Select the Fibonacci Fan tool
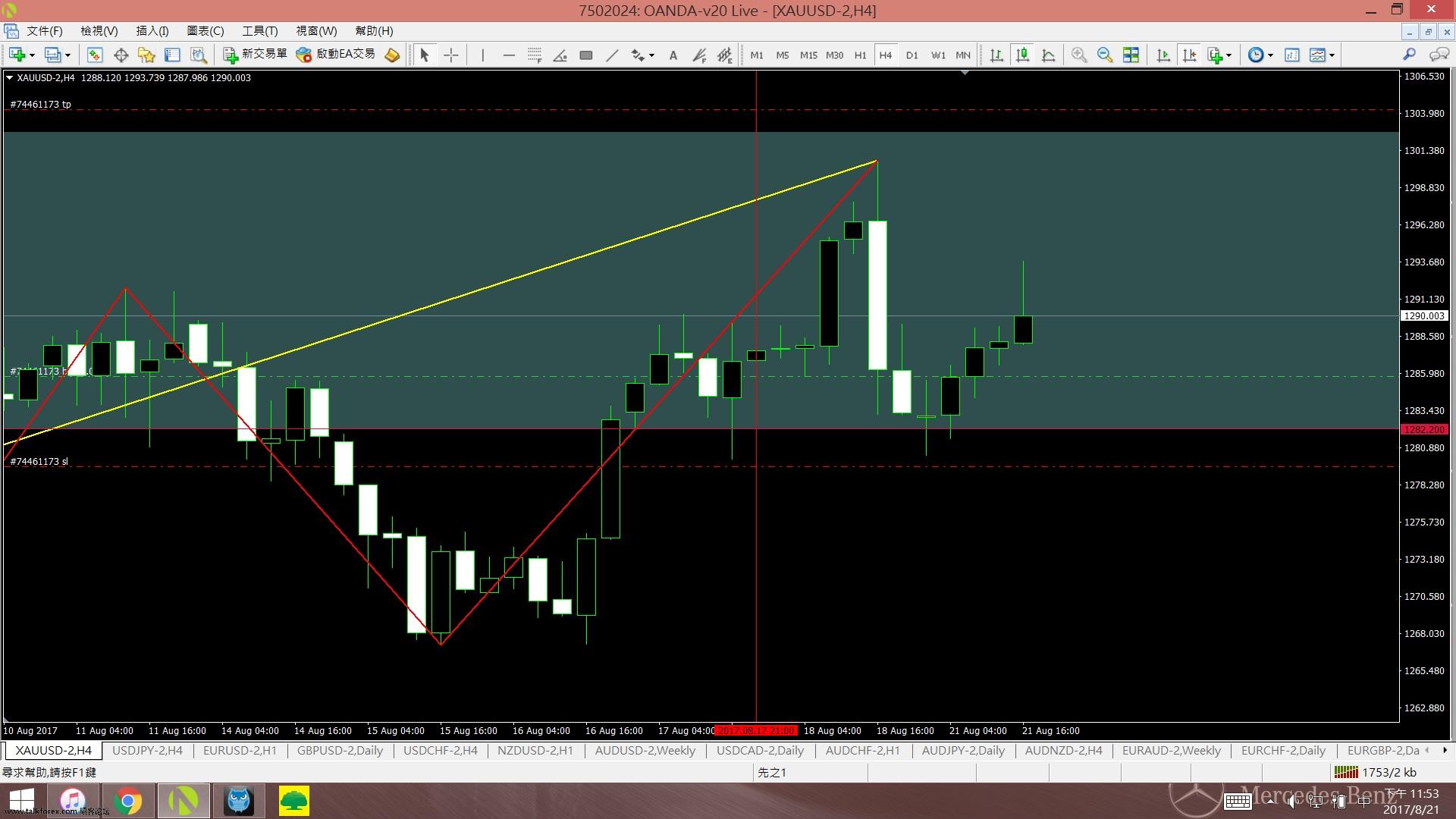This screenshot has height=819, width=1456. (x=699, y=55)
